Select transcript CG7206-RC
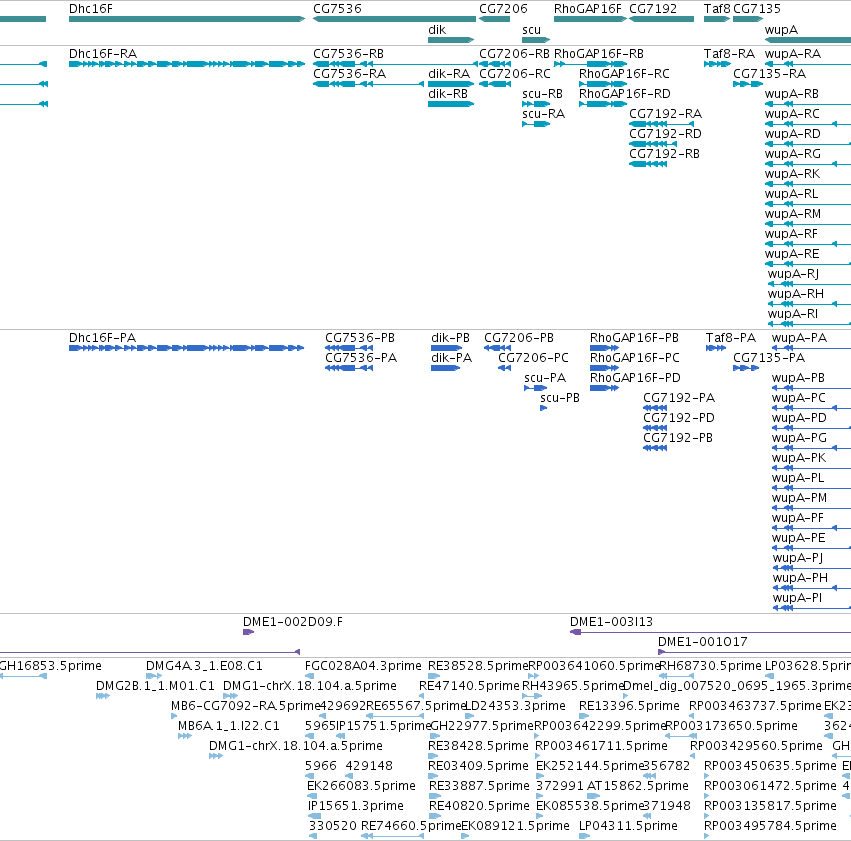Screen dimensions: 851x841 coord(515,74)
